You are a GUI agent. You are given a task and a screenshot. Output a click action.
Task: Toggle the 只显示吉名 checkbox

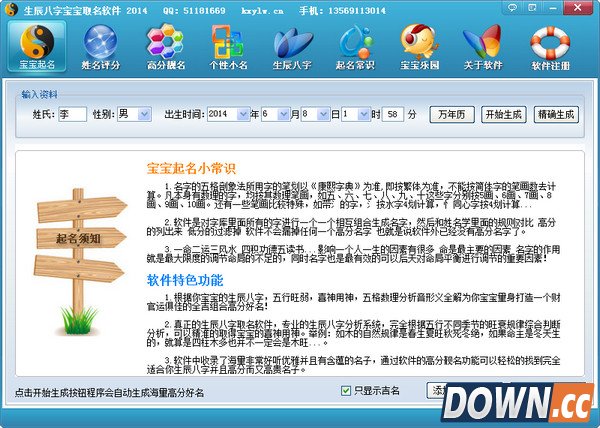[347, 390]
